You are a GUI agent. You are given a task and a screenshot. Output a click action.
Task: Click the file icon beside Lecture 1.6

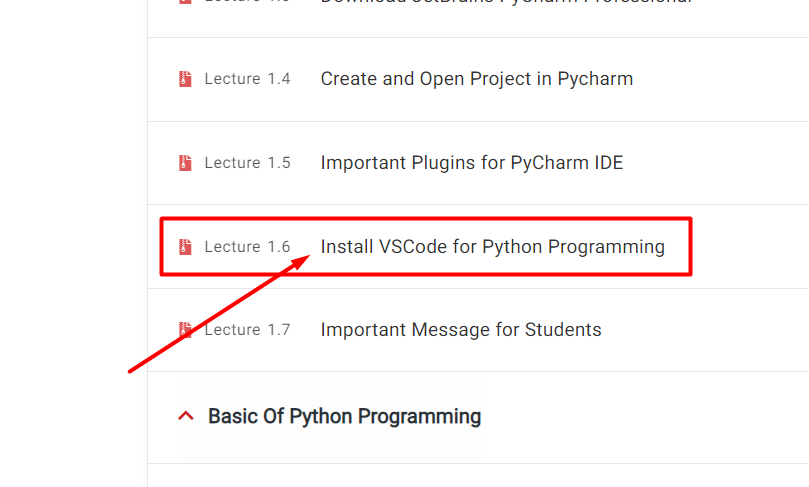(x=185, y=247)
